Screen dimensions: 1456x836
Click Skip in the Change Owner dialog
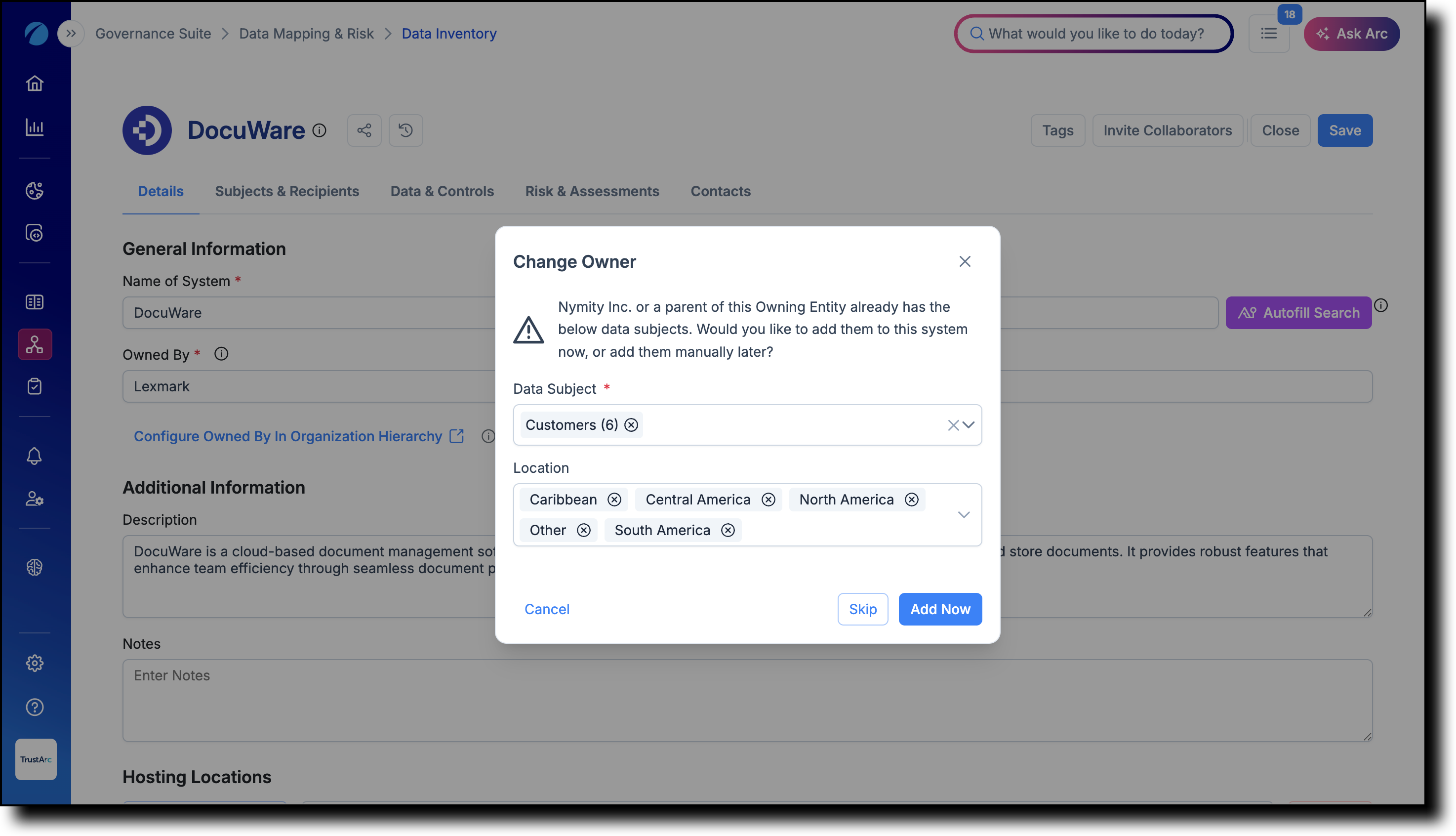862,609
